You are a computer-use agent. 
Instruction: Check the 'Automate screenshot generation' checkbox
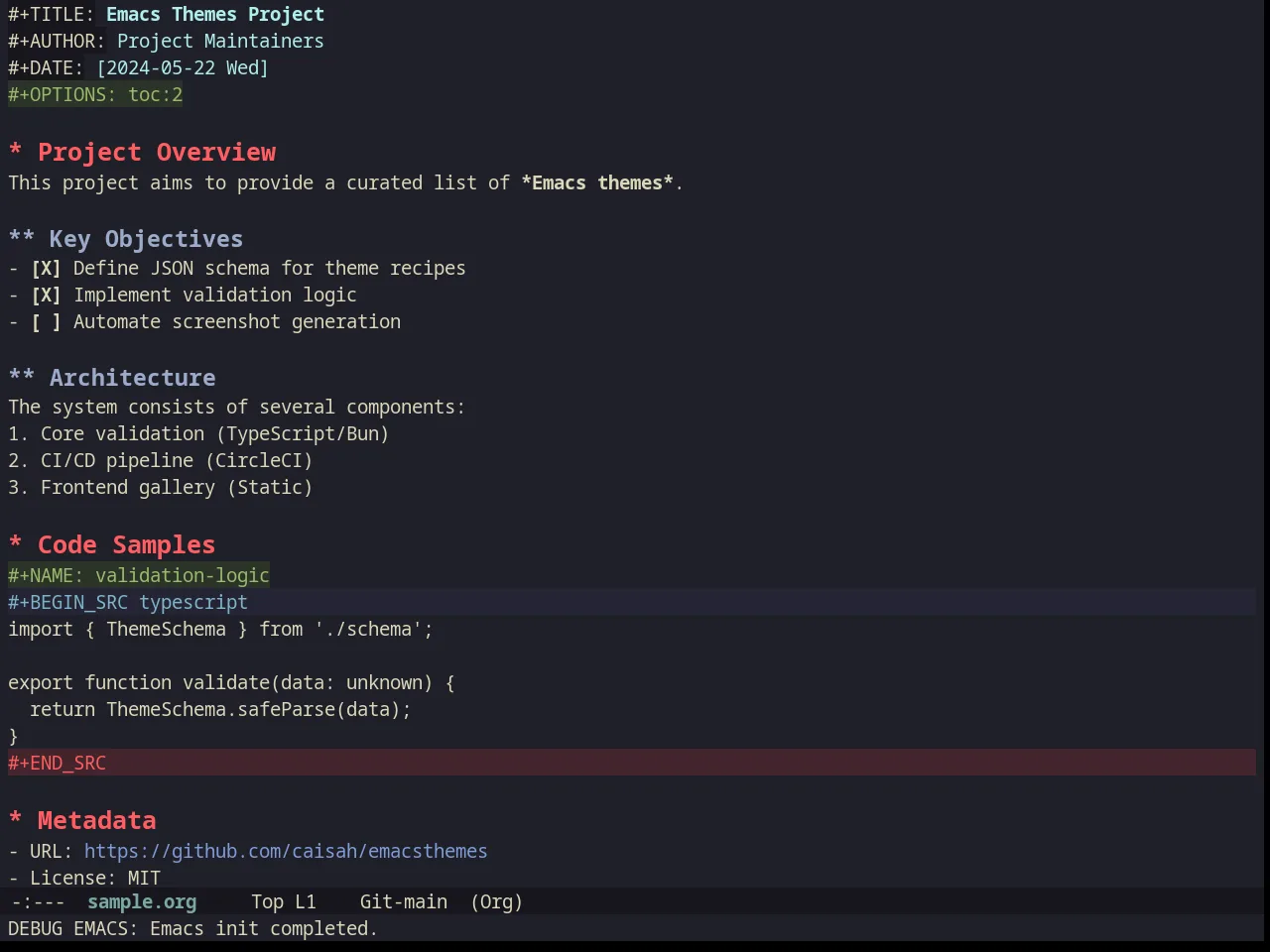point(46,322)
